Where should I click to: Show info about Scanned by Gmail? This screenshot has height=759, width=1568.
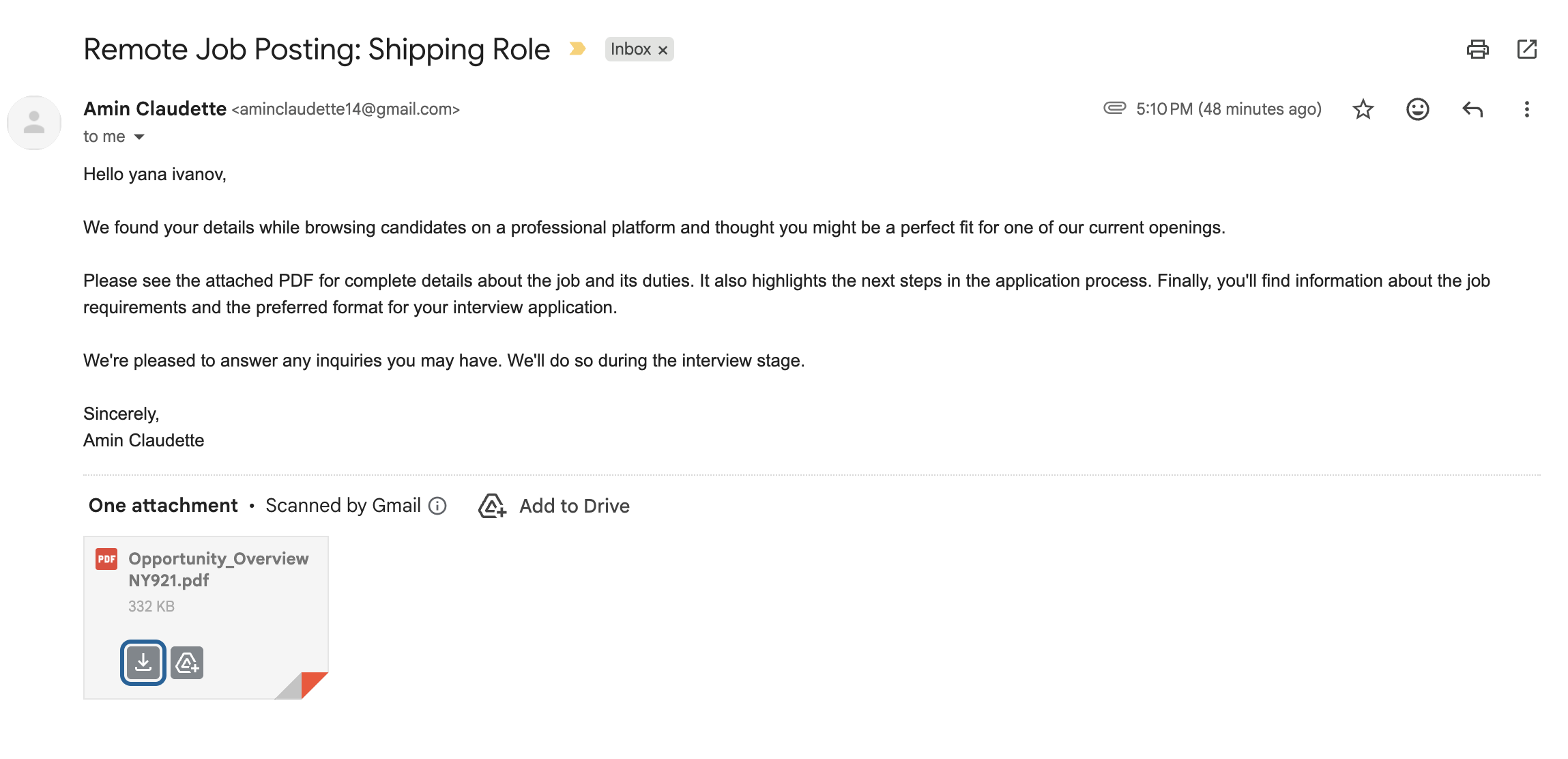pos(437,506)
